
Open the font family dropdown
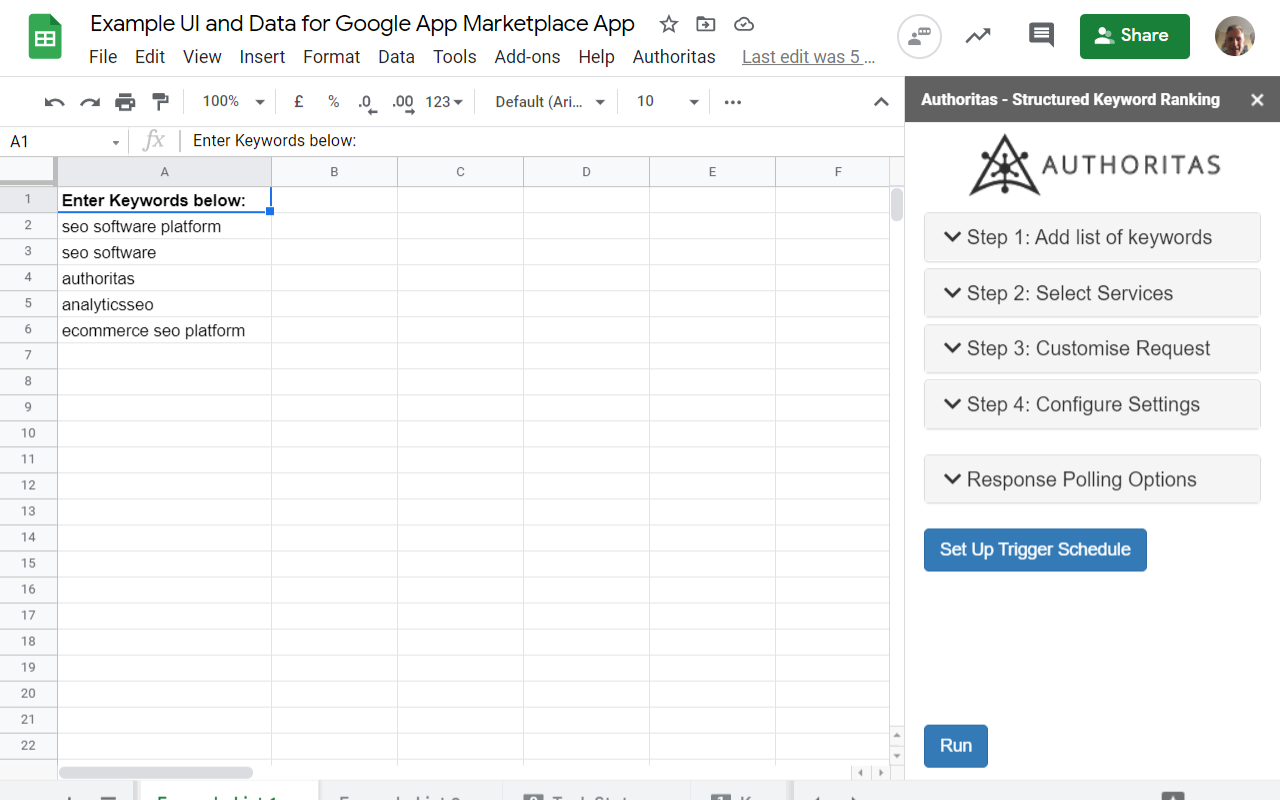tap(551, 101)
